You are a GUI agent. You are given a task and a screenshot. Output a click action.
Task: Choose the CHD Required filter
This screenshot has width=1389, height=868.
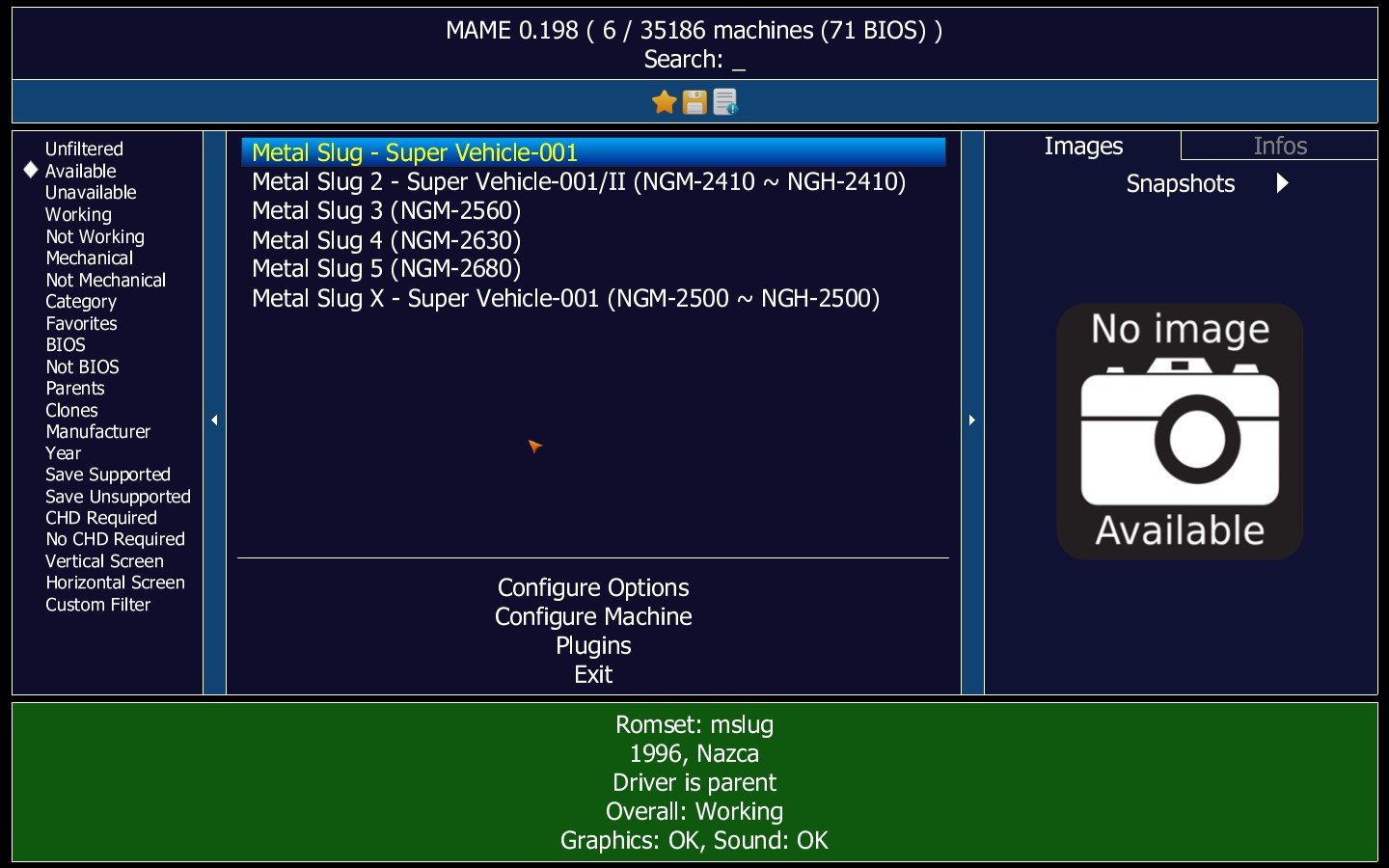(100, 518)
